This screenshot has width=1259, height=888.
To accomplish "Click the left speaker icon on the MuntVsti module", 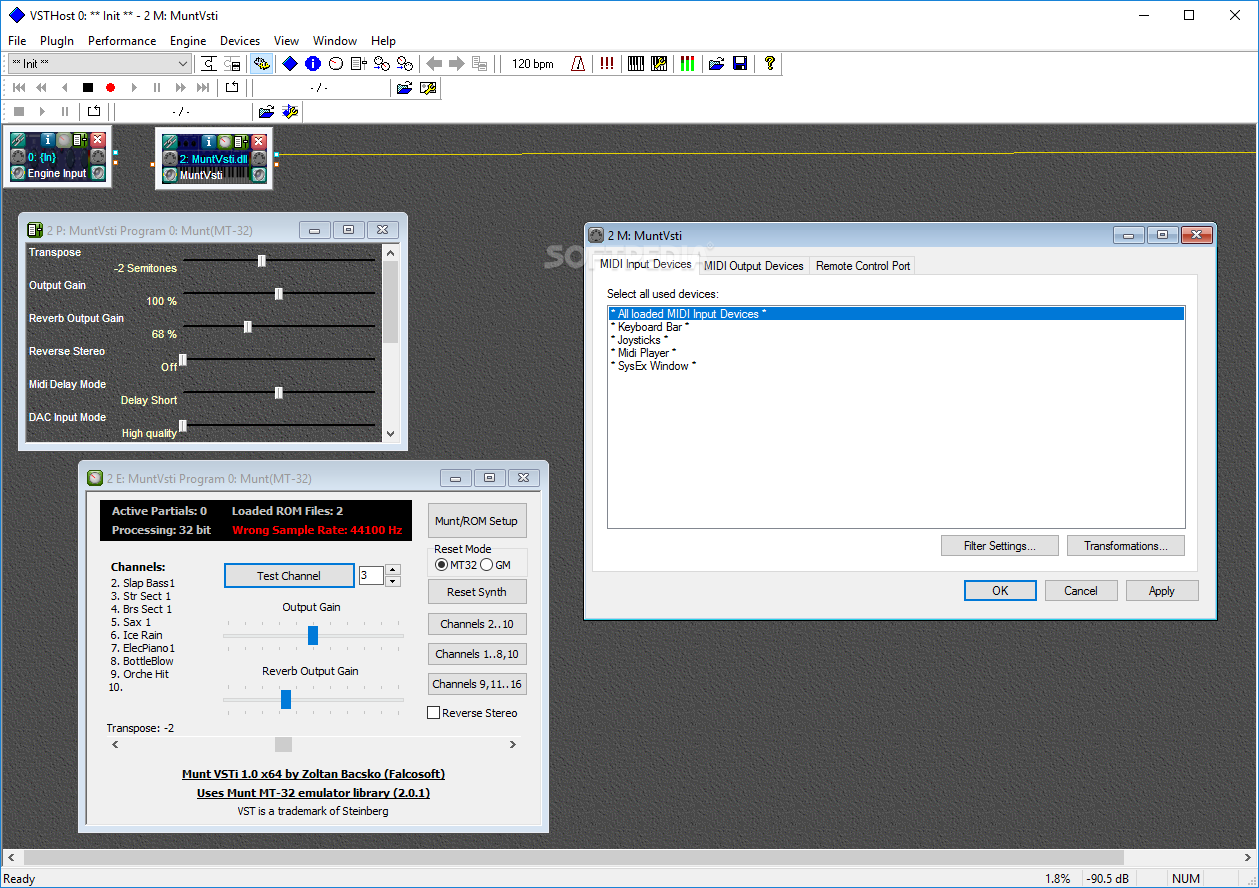I will click(x=170, y=174).
